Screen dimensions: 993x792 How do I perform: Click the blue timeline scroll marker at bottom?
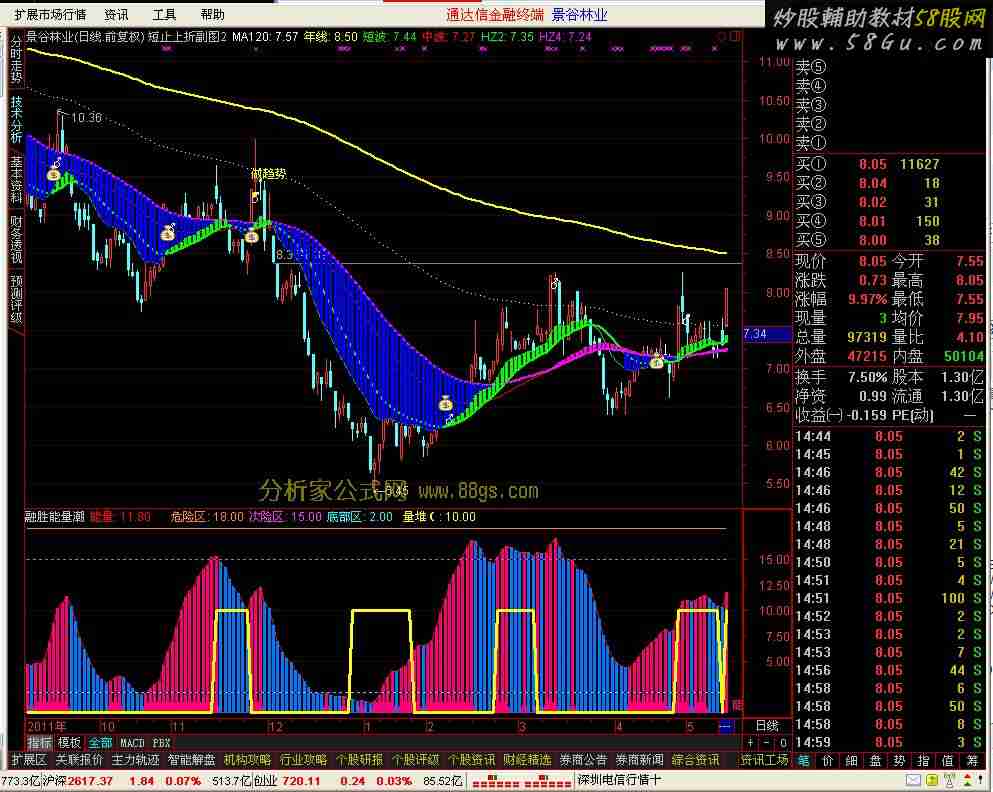726,725
